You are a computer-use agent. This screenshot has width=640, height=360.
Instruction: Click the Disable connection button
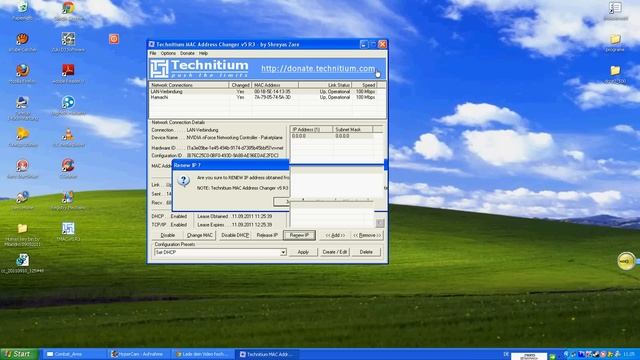tap(167, 236)
